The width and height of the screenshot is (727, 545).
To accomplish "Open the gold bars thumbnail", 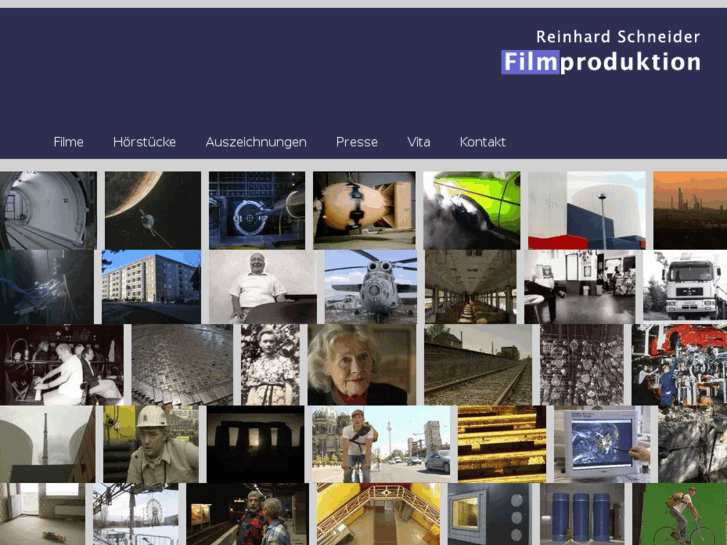I will [x=502, y=444].
